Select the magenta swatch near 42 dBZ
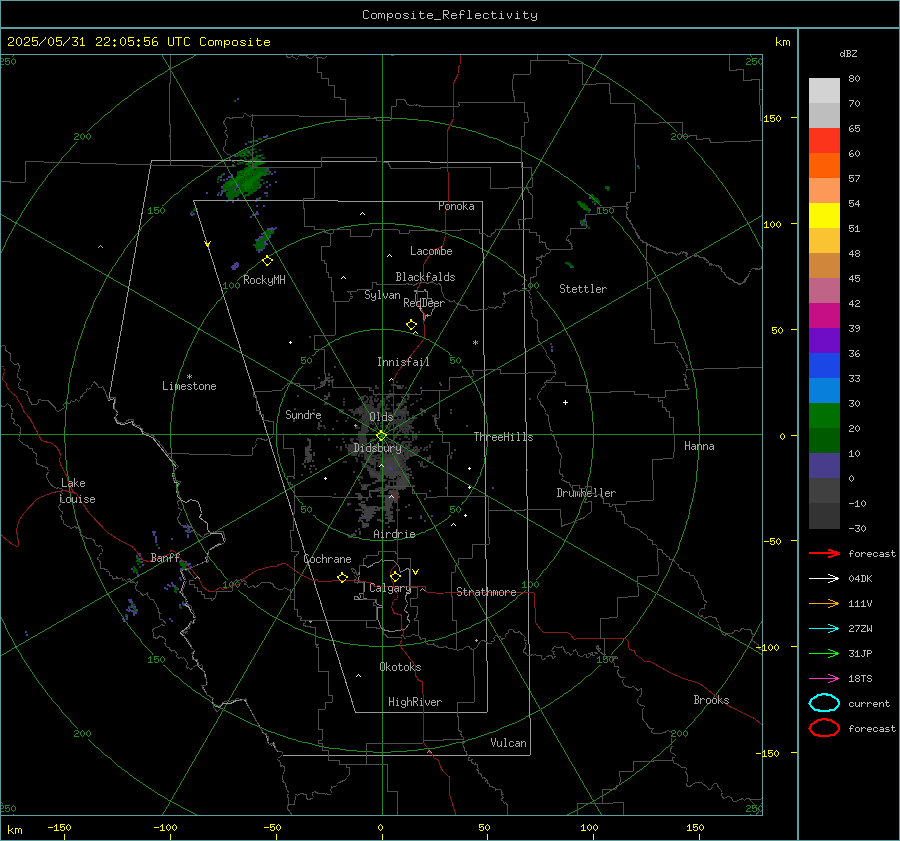900x841 pixels. (824, 315)
